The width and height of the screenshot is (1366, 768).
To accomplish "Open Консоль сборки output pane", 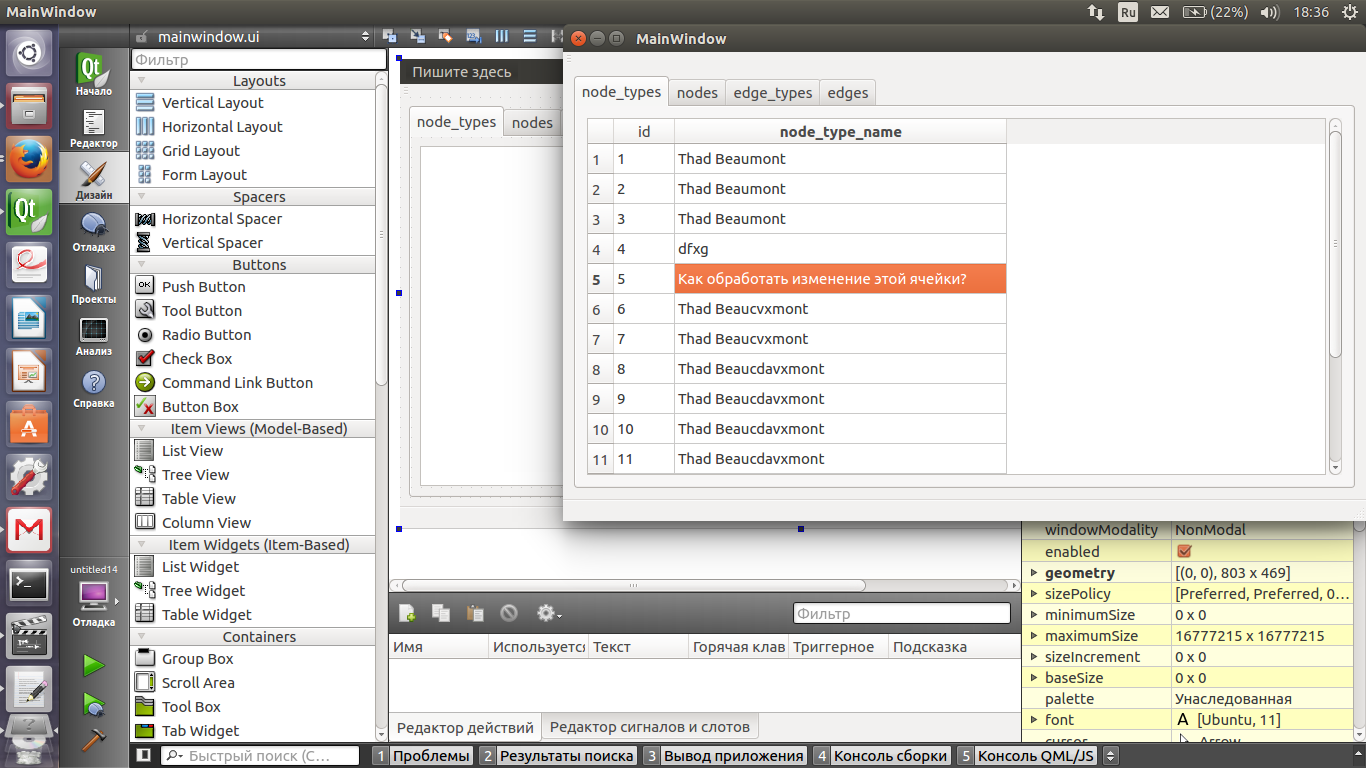I will coord(881,756).
